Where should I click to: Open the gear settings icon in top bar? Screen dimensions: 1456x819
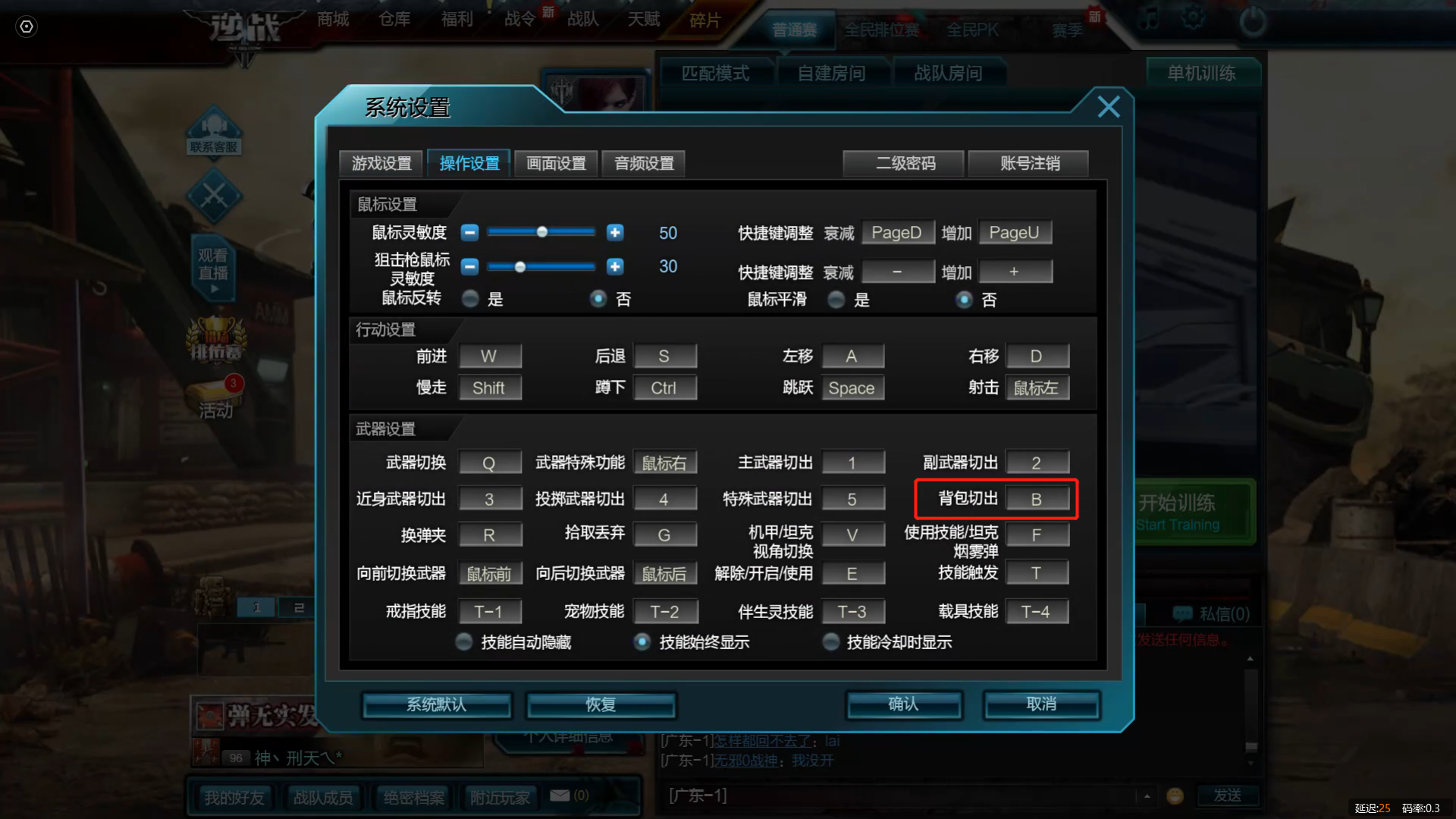tap(1192, 17)
